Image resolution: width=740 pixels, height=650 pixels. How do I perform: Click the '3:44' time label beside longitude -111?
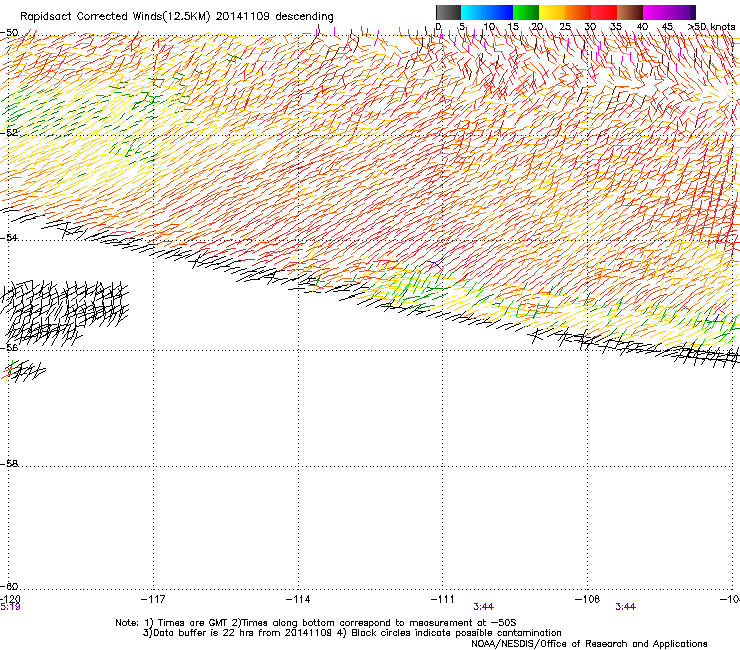pos(484,607)
